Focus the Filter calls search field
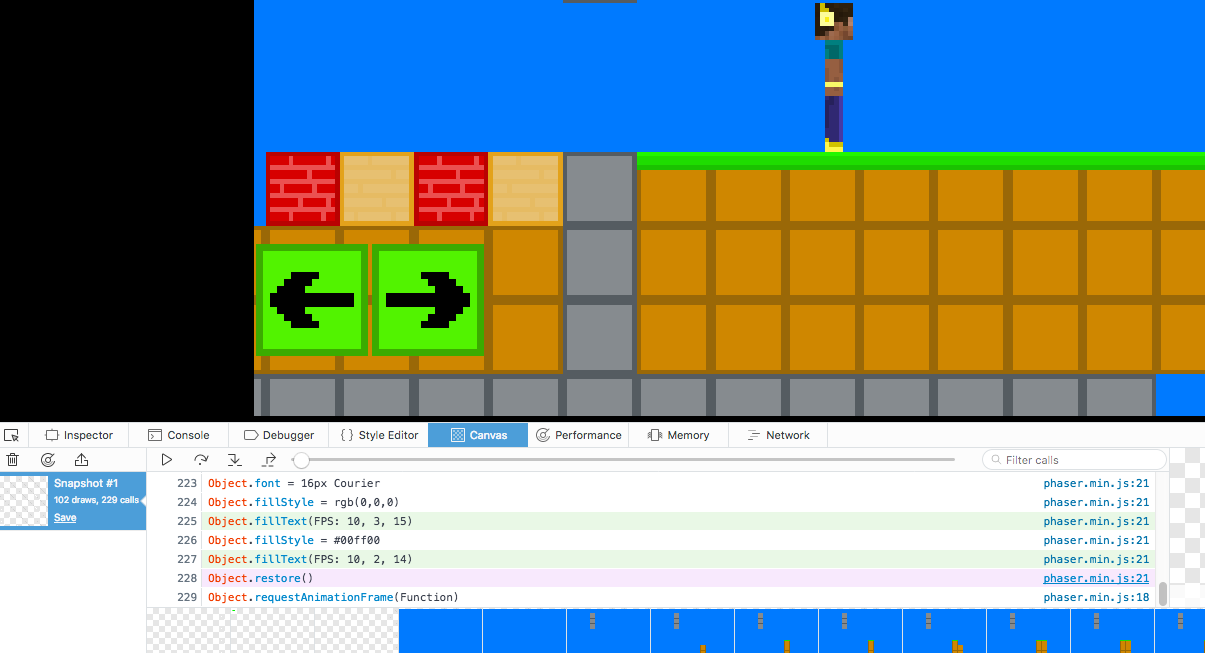This screenshot has width=1205, height=653. click(x=1074, y=460)
